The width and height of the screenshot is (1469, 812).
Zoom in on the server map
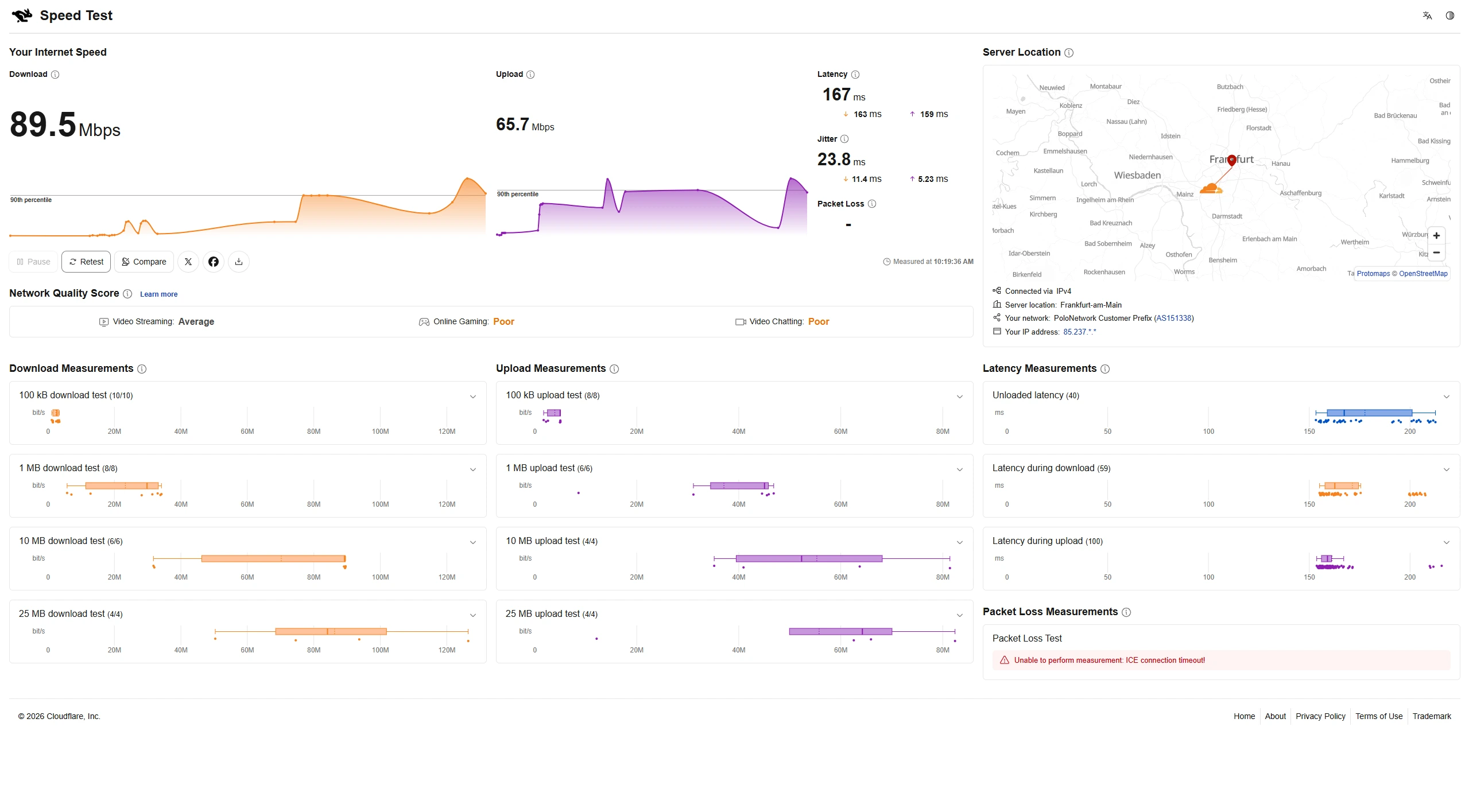pos(1436,236)
